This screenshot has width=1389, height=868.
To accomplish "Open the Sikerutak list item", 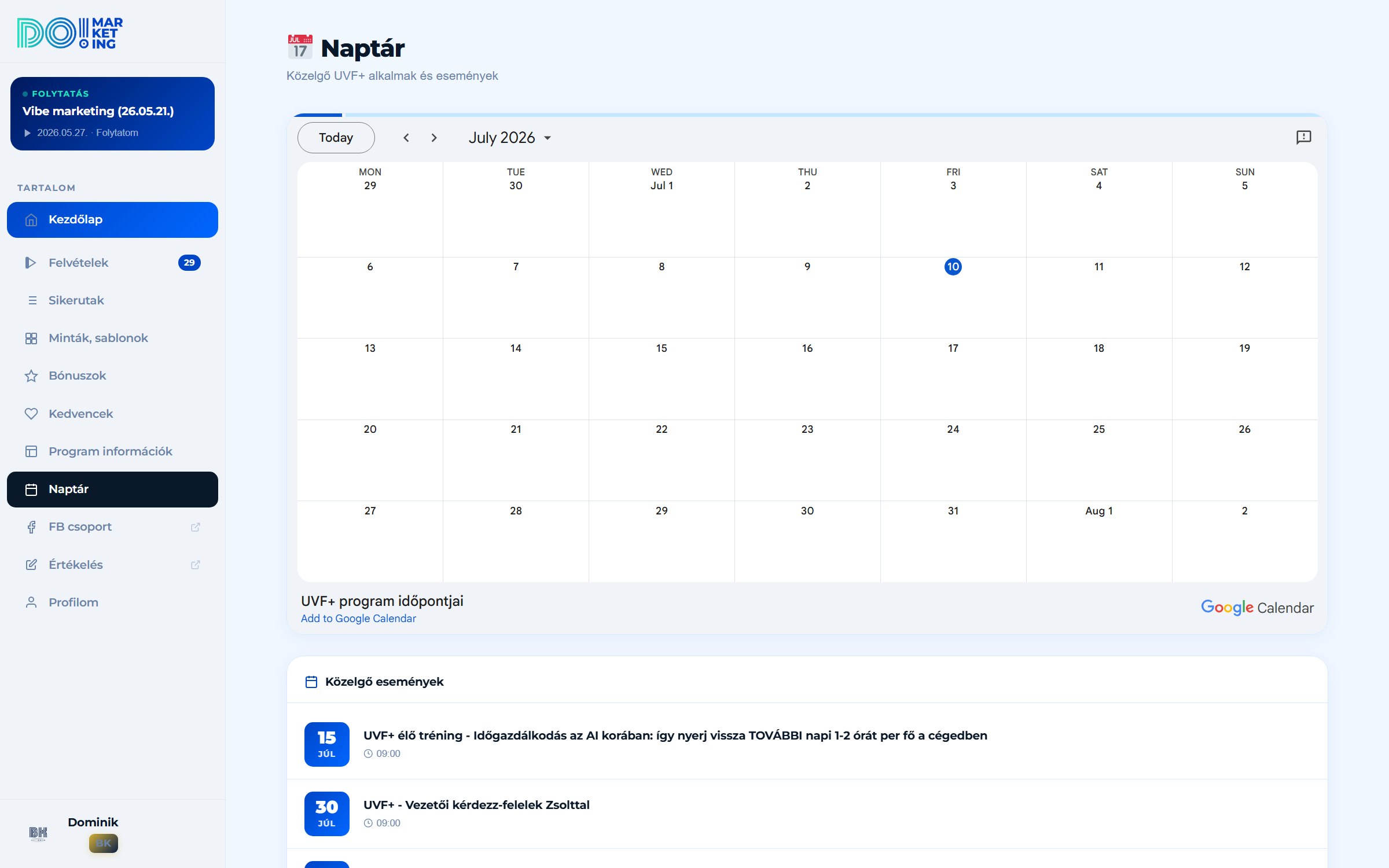I will click(x=112, y=300).
